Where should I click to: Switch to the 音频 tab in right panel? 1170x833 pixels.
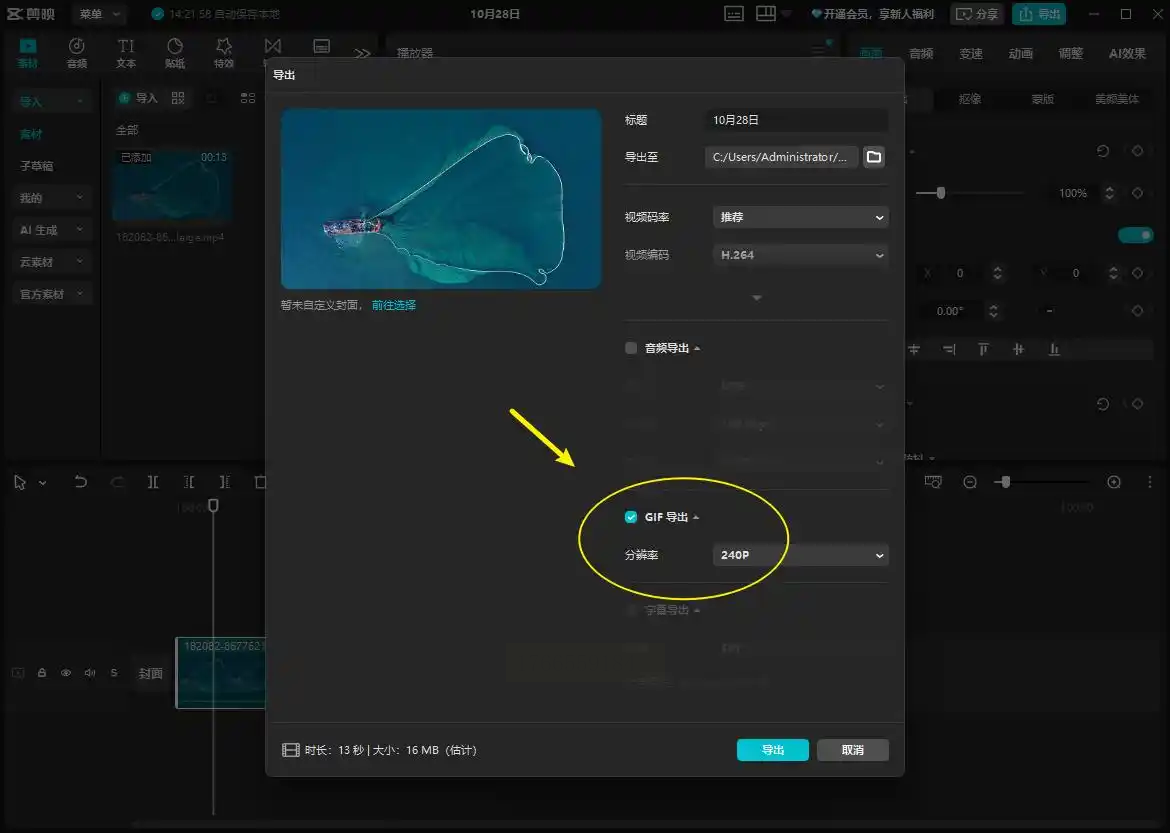pyautogui.click(x=921, y=53)
